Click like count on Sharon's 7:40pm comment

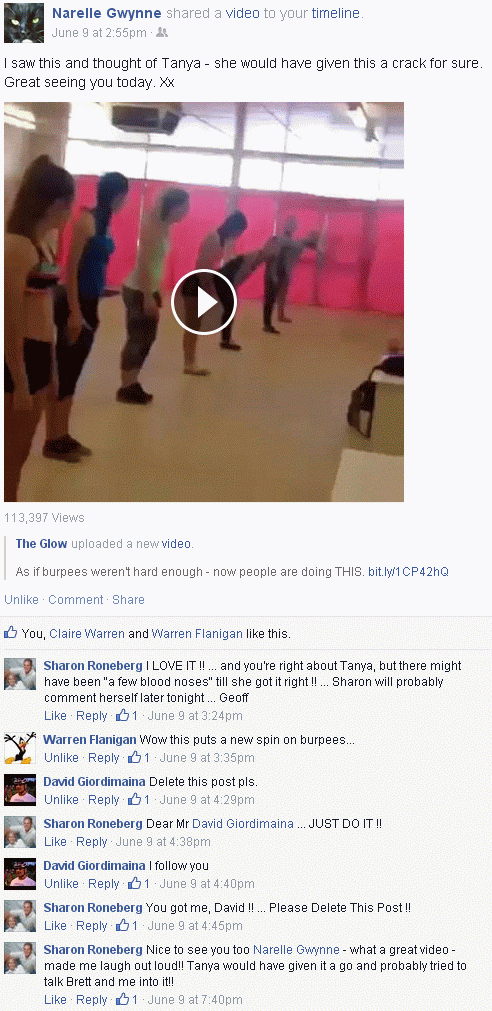127,999
